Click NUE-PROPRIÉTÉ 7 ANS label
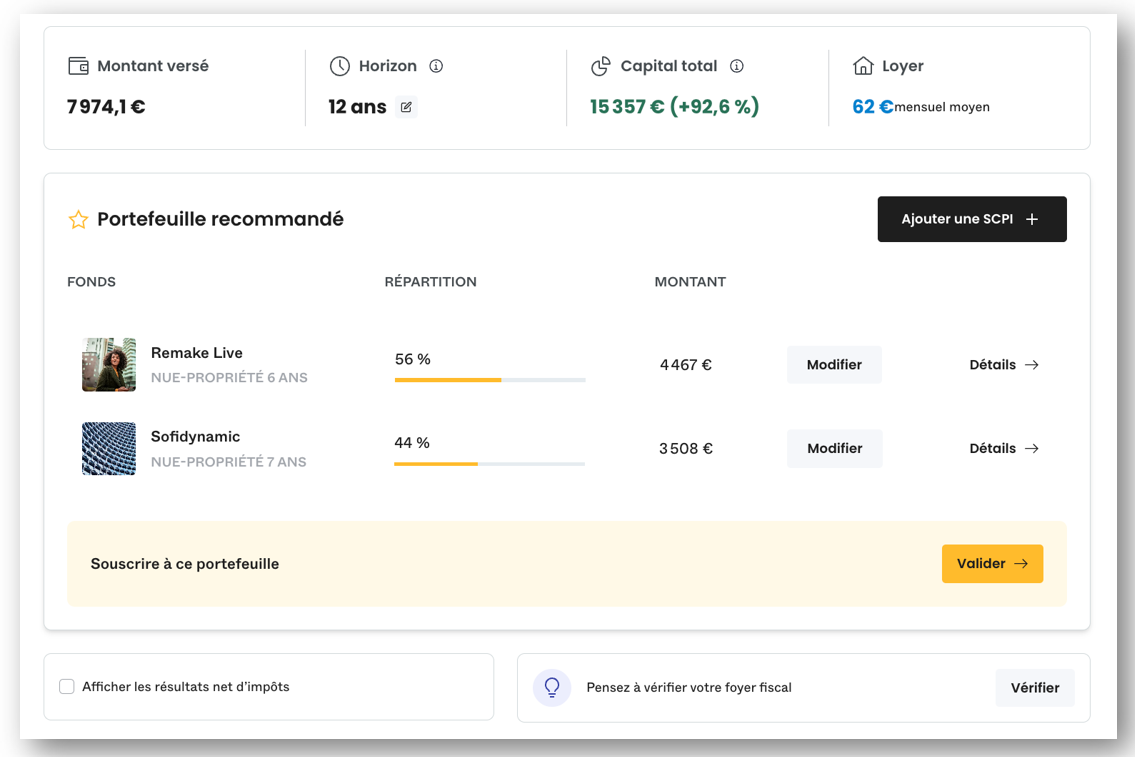 click(x=229, y=462)
